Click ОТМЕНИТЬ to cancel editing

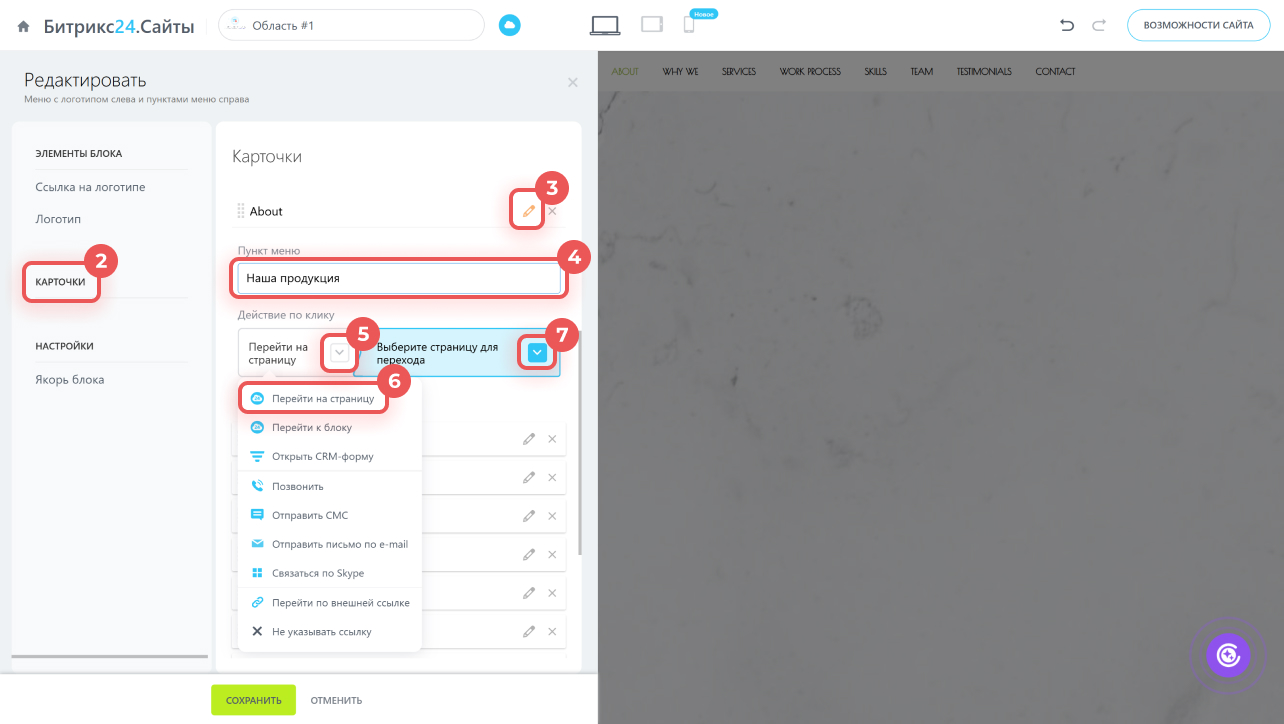pyautogui.click(x=336, y=700)
